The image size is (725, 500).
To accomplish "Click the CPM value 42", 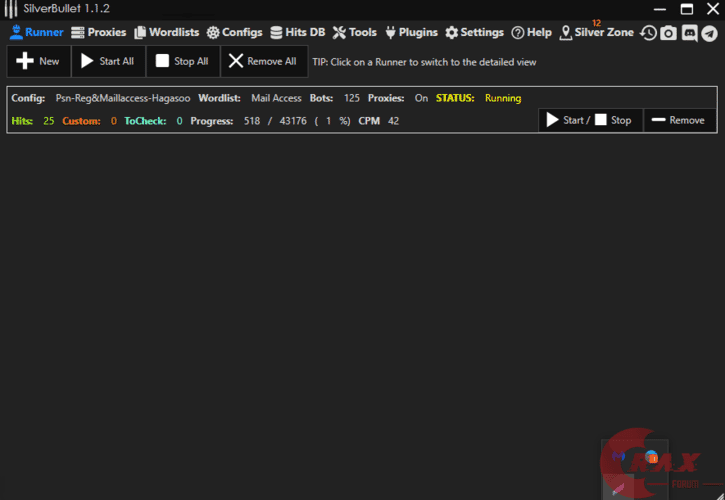I will click(393, 121).
